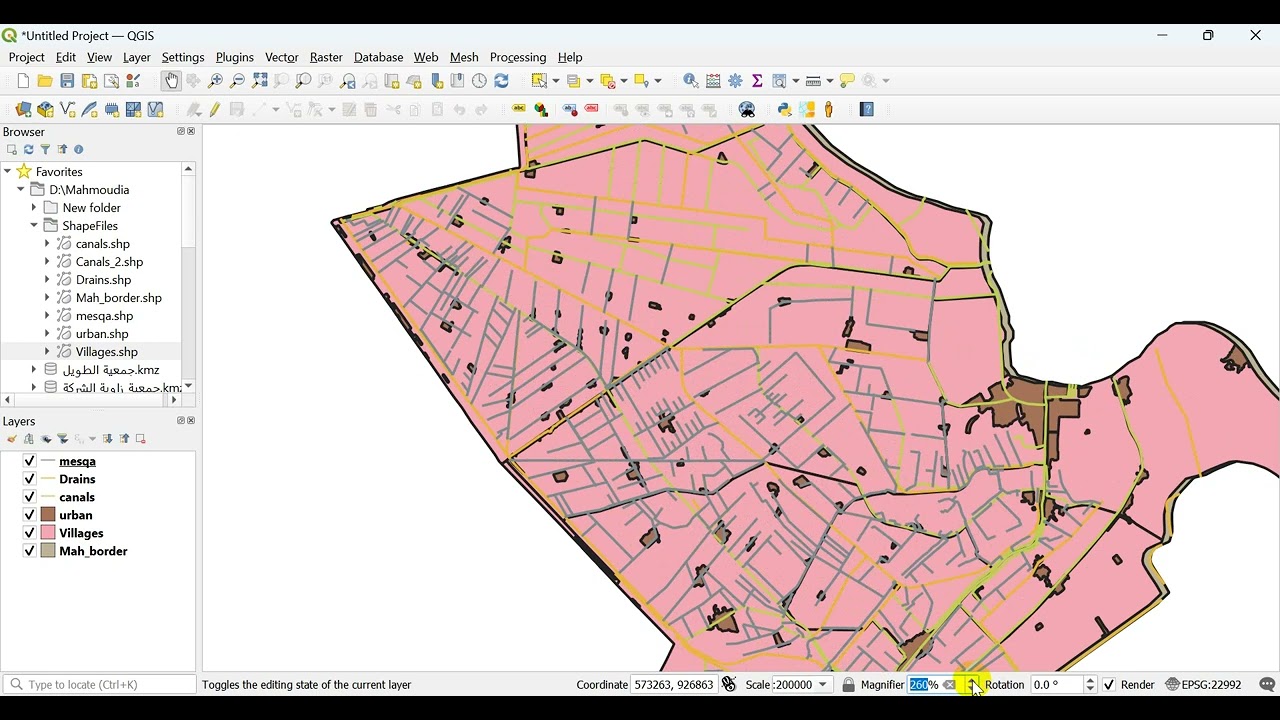
Task: Open Layer Styling brush icon in Layers panel
Action: click(x=12, y=439)
